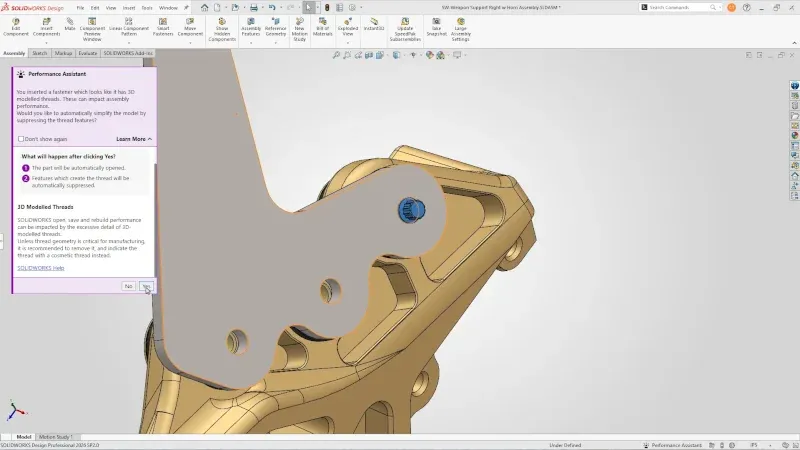Open the Options gear icon
Screen dimensions: 800x450
[x=352, y=8]
